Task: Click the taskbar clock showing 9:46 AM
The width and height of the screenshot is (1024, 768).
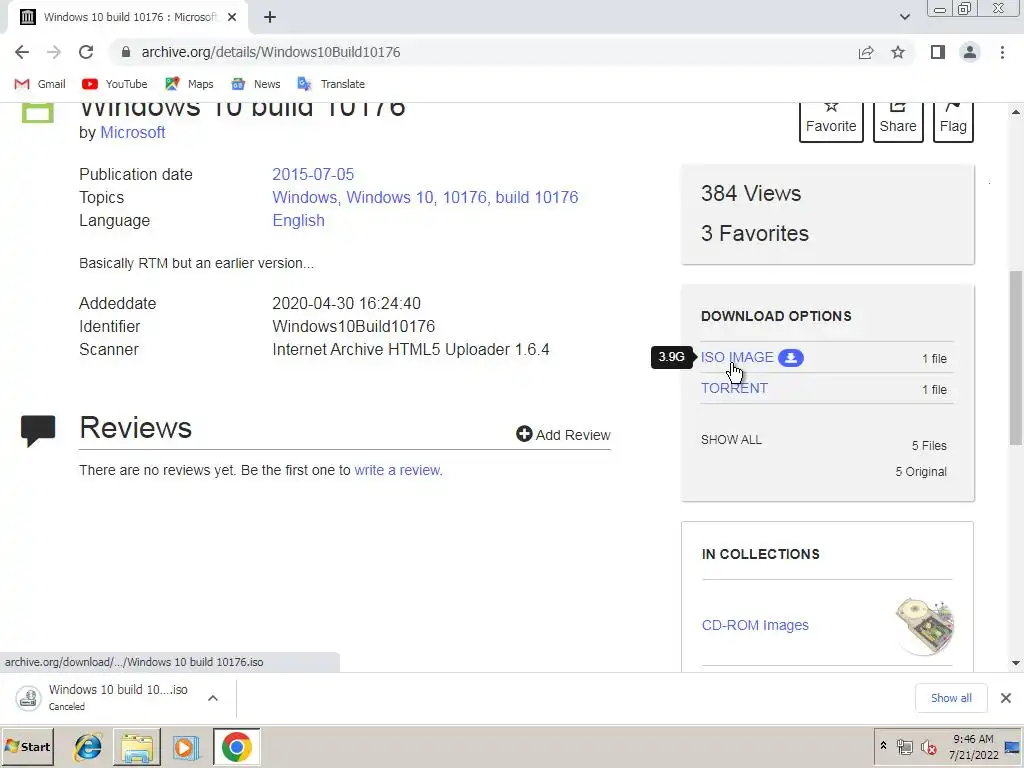Action: point(973,746)
